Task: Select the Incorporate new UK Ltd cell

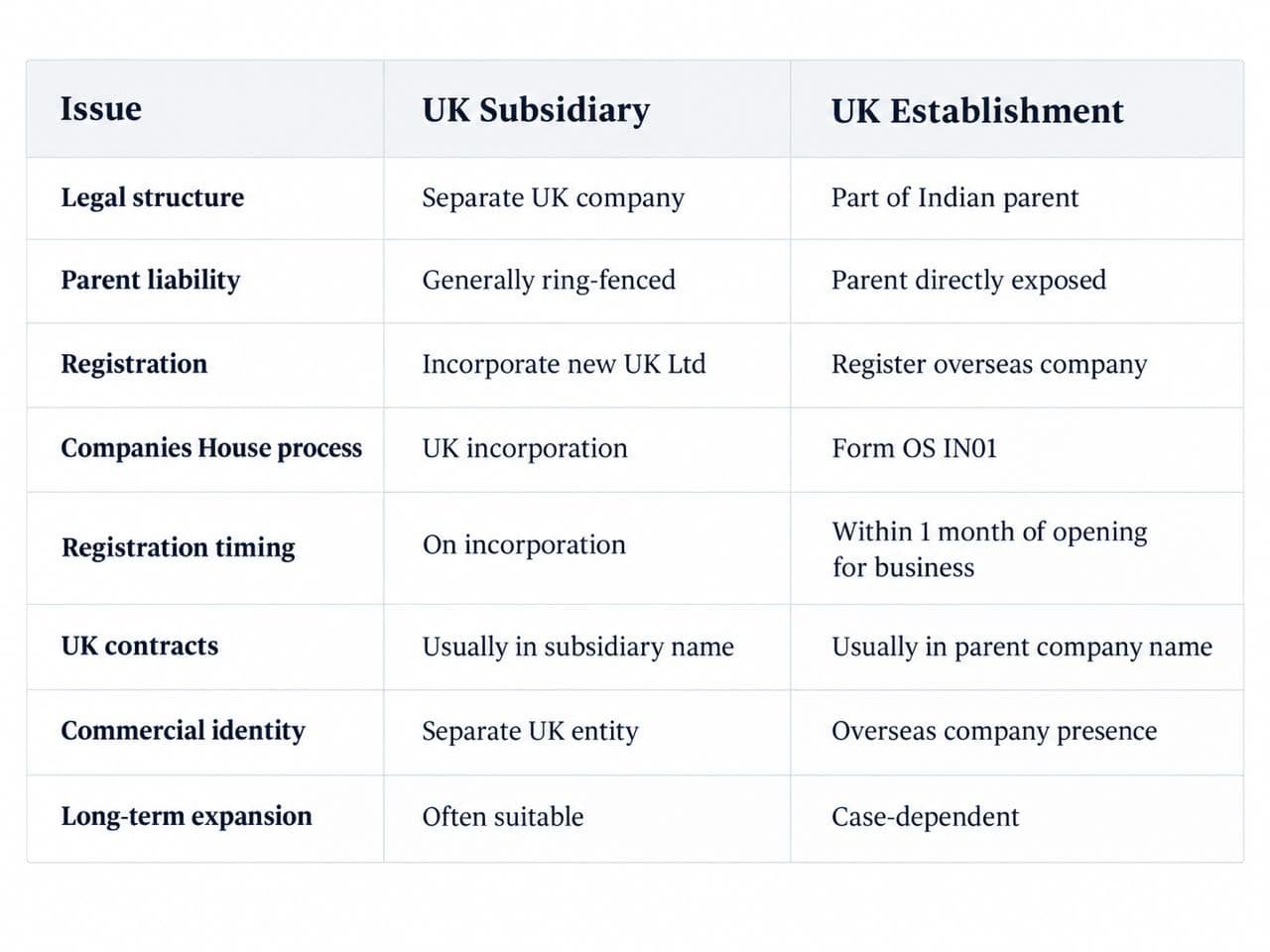Action: point(564,364)
